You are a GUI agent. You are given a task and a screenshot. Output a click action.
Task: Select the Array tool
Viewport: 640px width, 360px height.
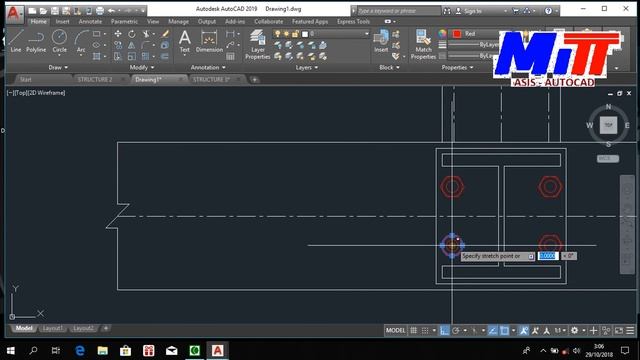click(145, 57)
